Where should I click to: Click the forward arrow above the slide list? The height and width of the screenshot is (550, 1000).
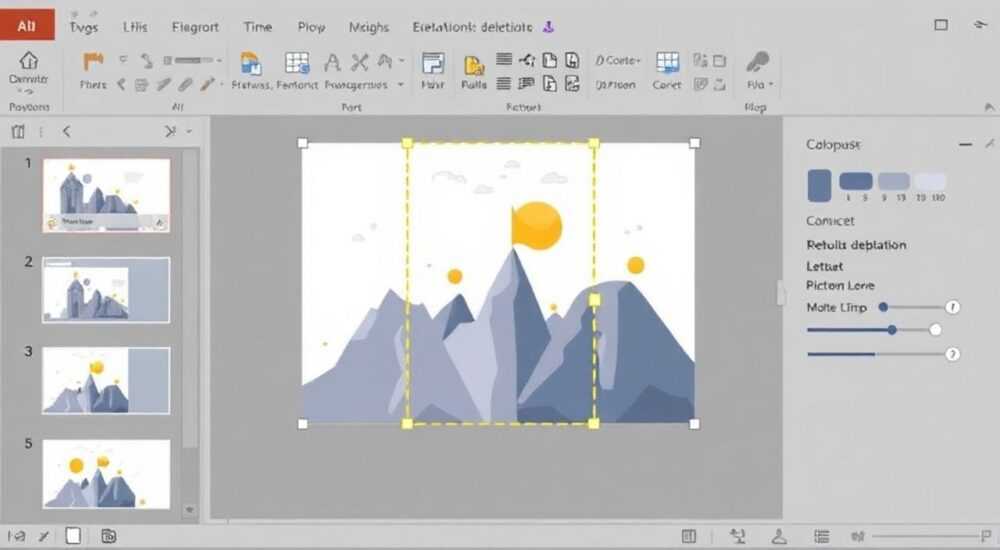(170, 131)
